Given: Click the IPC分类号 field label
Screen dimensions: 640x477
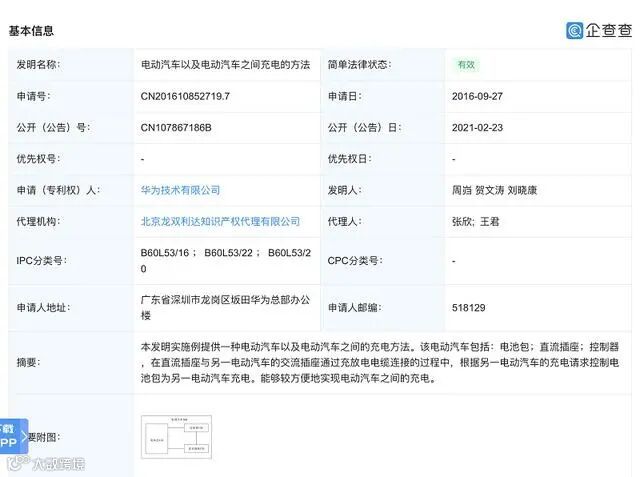Looking at the screenshot, I should point(41,261).
